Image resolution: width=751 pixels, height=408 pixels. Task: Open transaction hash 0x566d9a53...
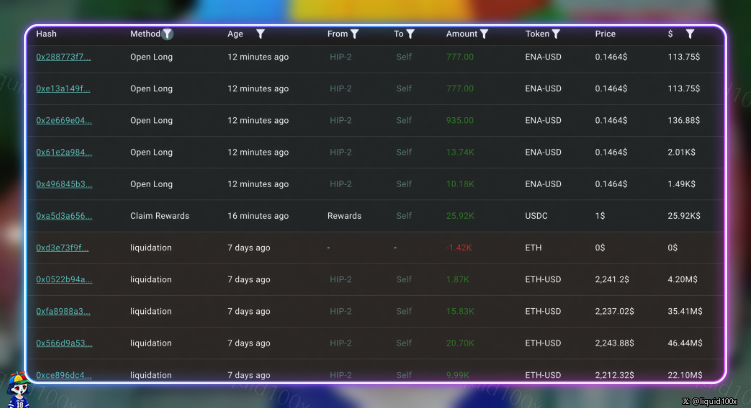[64, 343]
